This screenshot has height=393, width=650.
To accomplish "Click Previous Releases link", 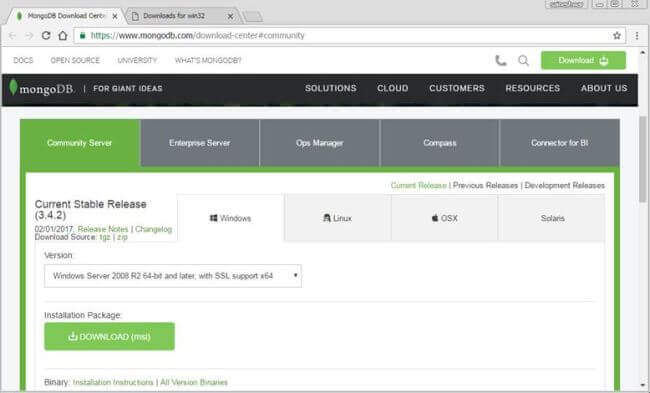I will [x=485, y=185].
